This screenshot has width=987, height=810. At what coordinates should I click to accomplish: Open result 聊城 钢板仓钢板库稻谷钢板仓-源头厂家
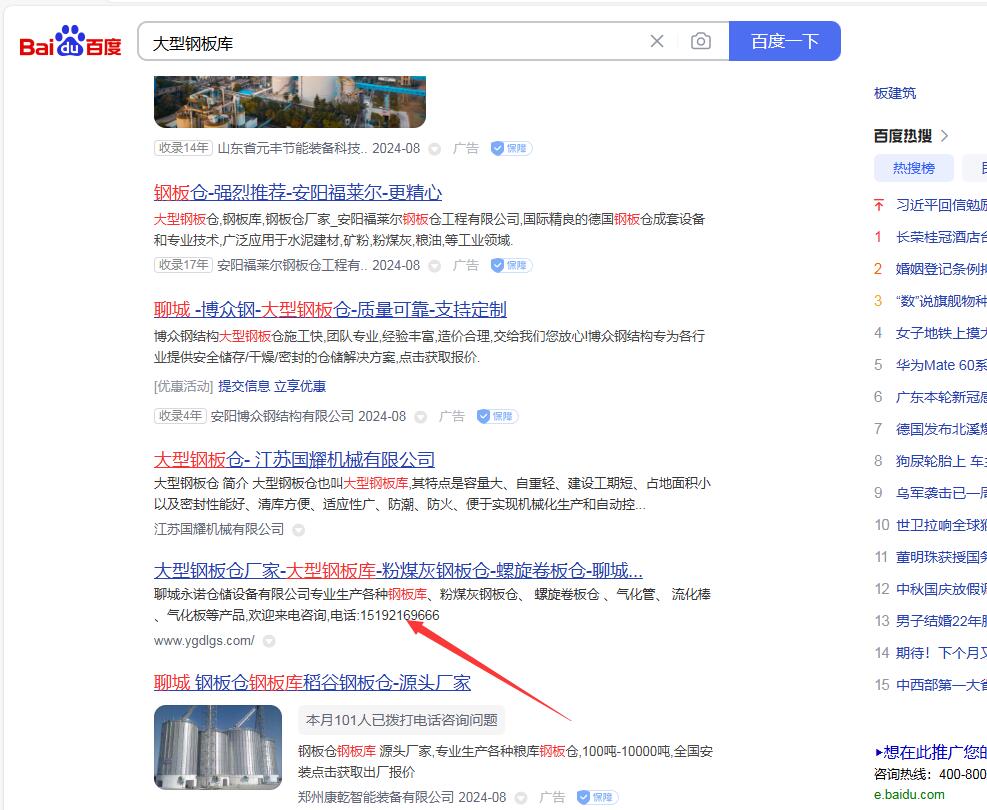[x=312, y=683]
